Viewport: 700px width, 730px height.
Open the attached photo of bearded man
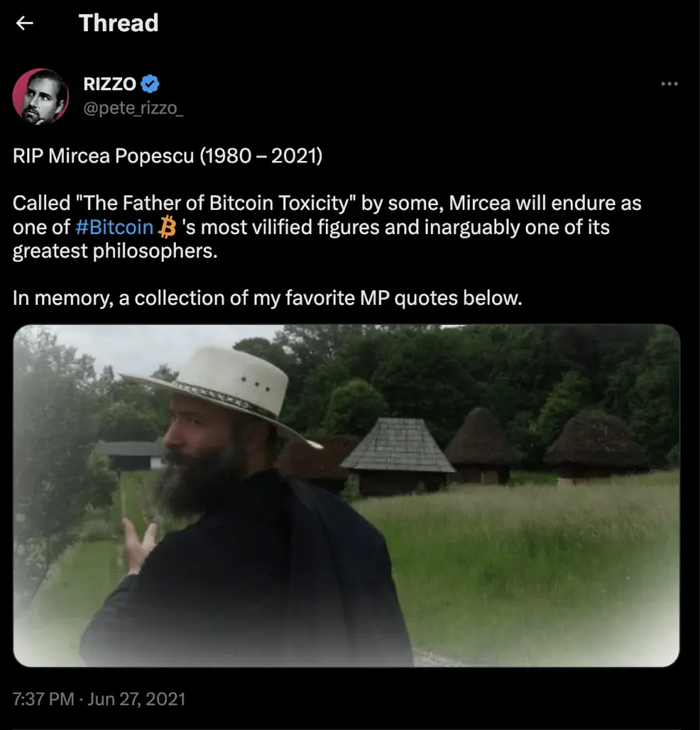346,495
